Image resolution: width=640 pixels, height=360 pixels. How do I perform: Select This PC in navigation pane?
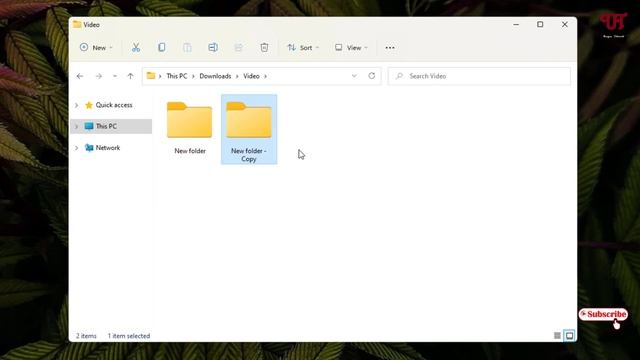coord(107,127)
